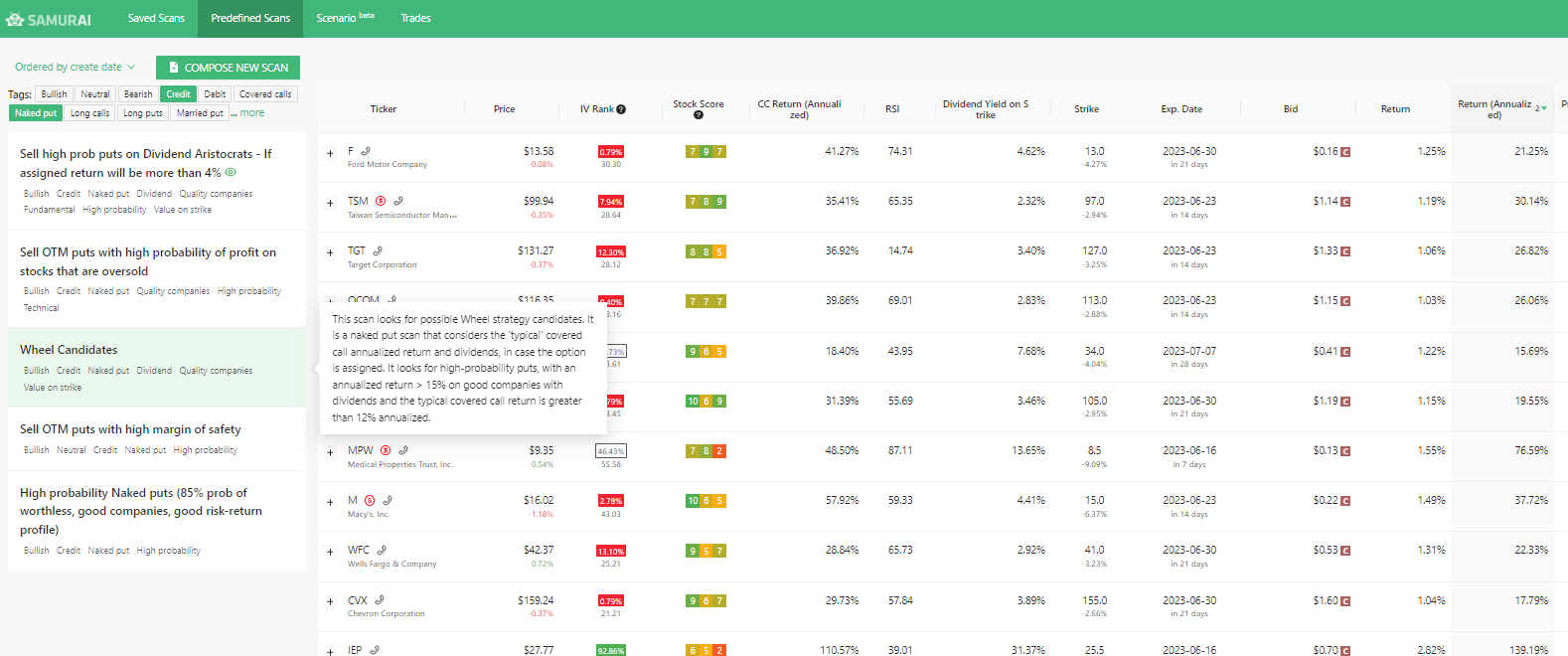Click the link icon beside WFC ticker

pos(382,550)
